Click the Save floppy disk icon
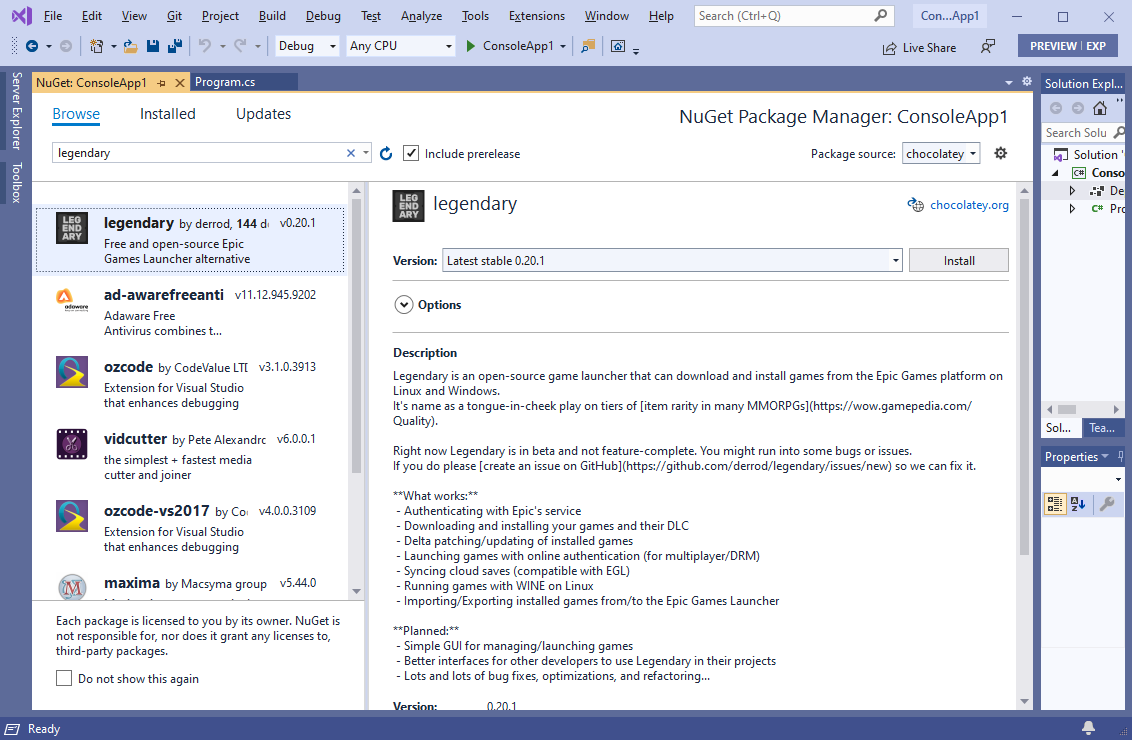Image resolution: width=1132 pixels, height=740 pixels. [152, 46]
